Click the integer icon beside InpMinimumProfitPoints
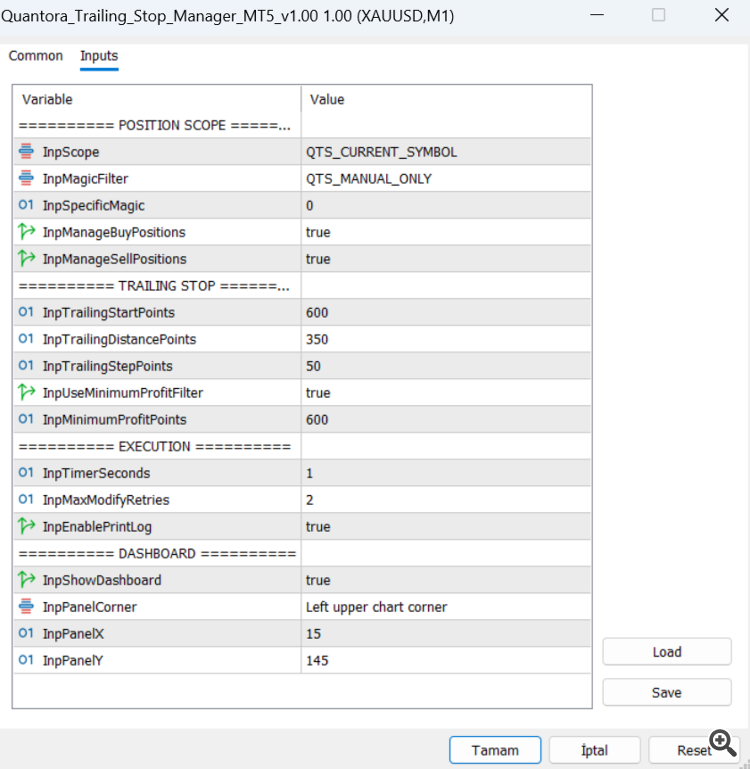 [x=26, y=419]
